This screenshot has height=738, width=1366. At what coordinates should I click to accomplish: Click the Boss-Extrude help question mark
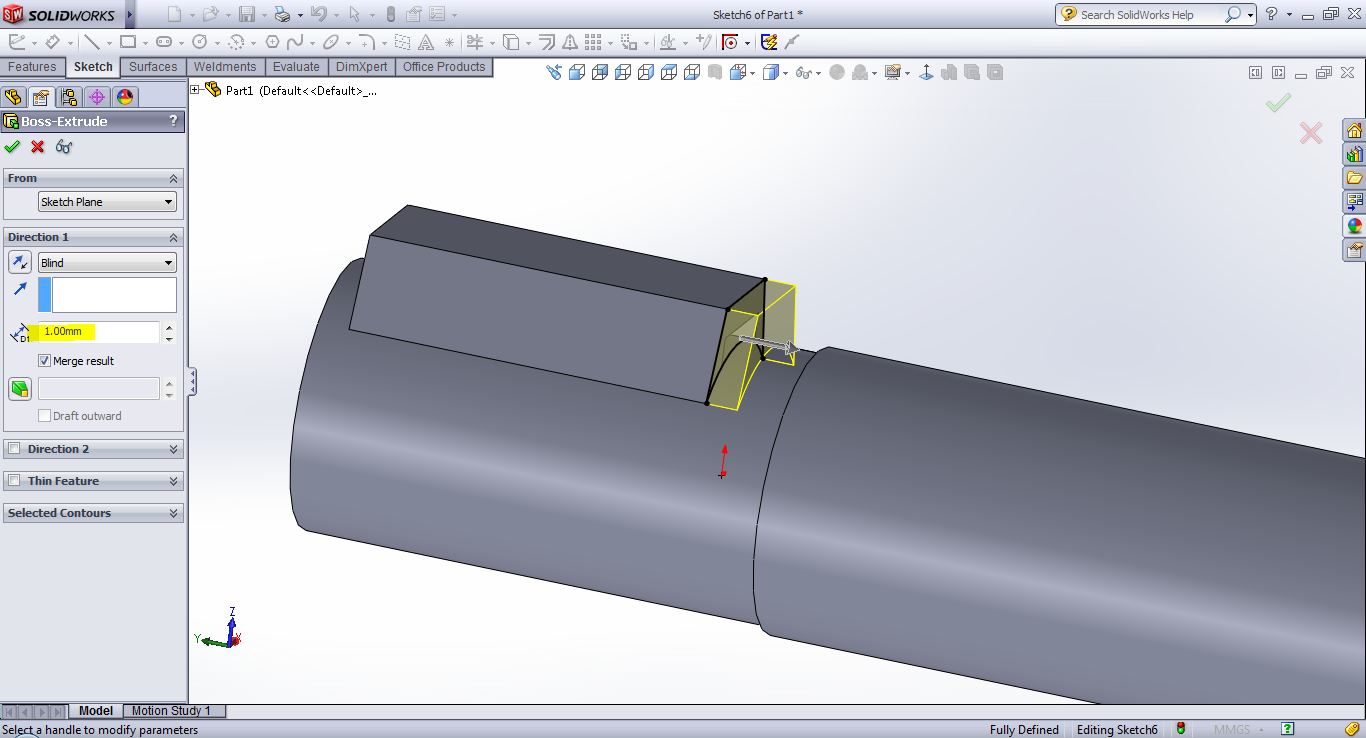pyautogui.click(x=173, y=121)
